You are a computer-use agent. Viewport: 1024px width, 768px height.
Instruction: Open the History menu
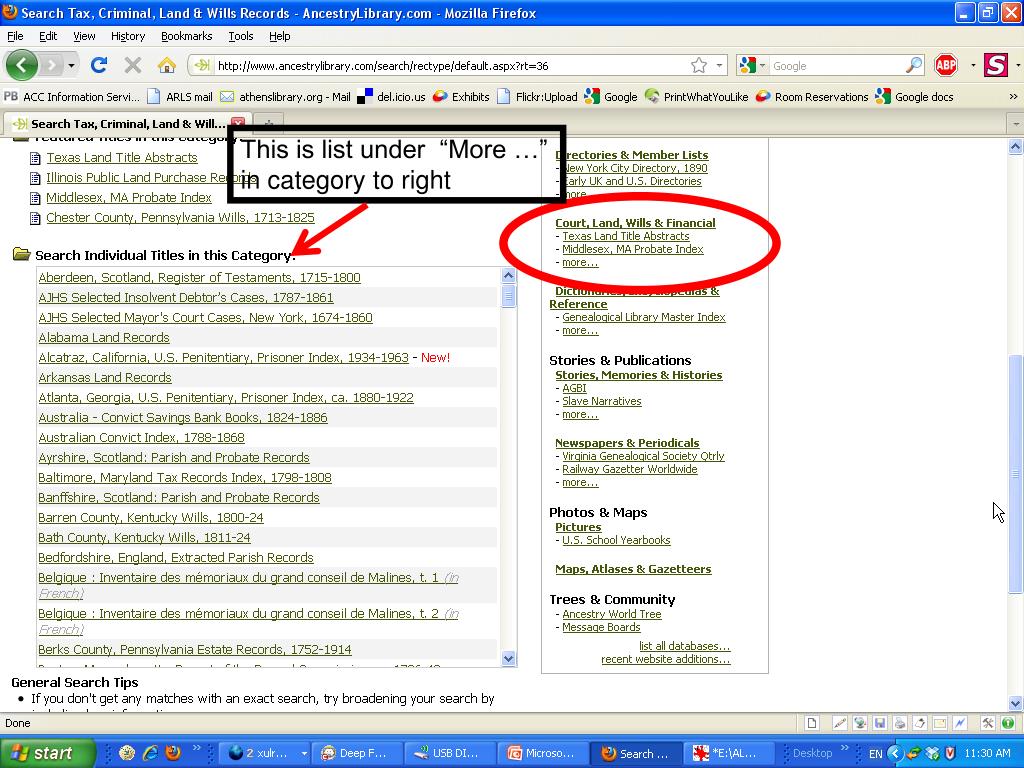point(127,36)
